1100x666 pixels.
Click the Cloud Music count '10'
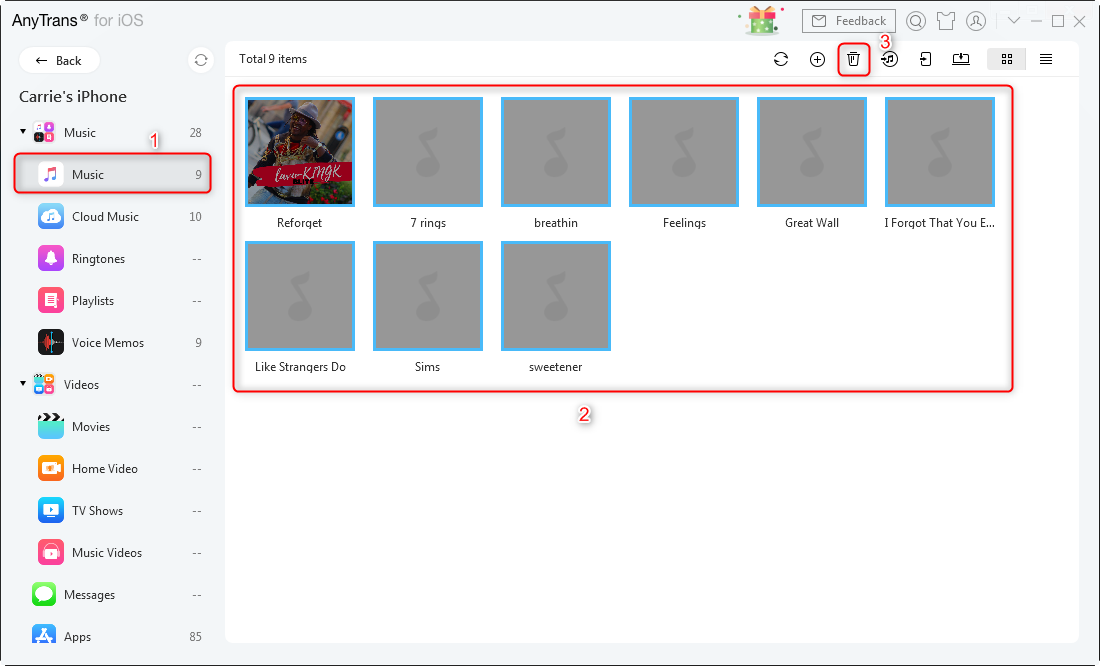(195, 217)
